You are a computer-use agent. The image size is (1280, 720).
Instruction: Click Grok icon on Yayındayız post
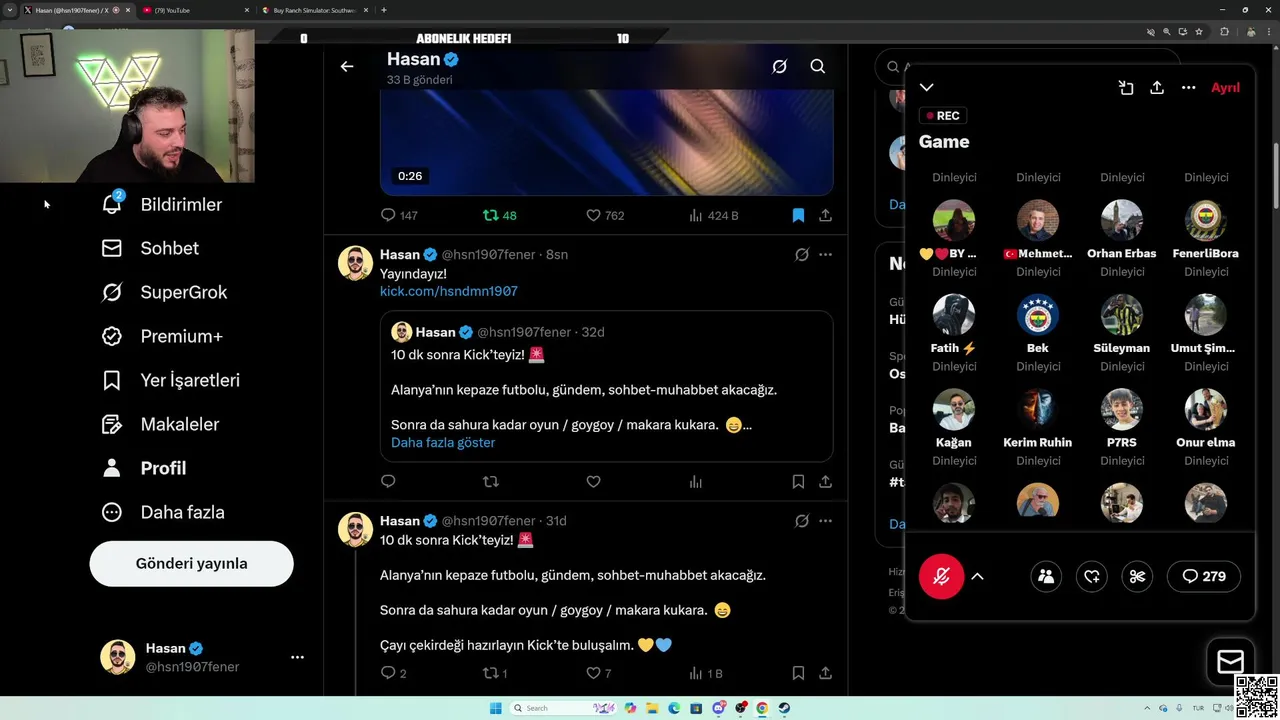coord(801,254)
